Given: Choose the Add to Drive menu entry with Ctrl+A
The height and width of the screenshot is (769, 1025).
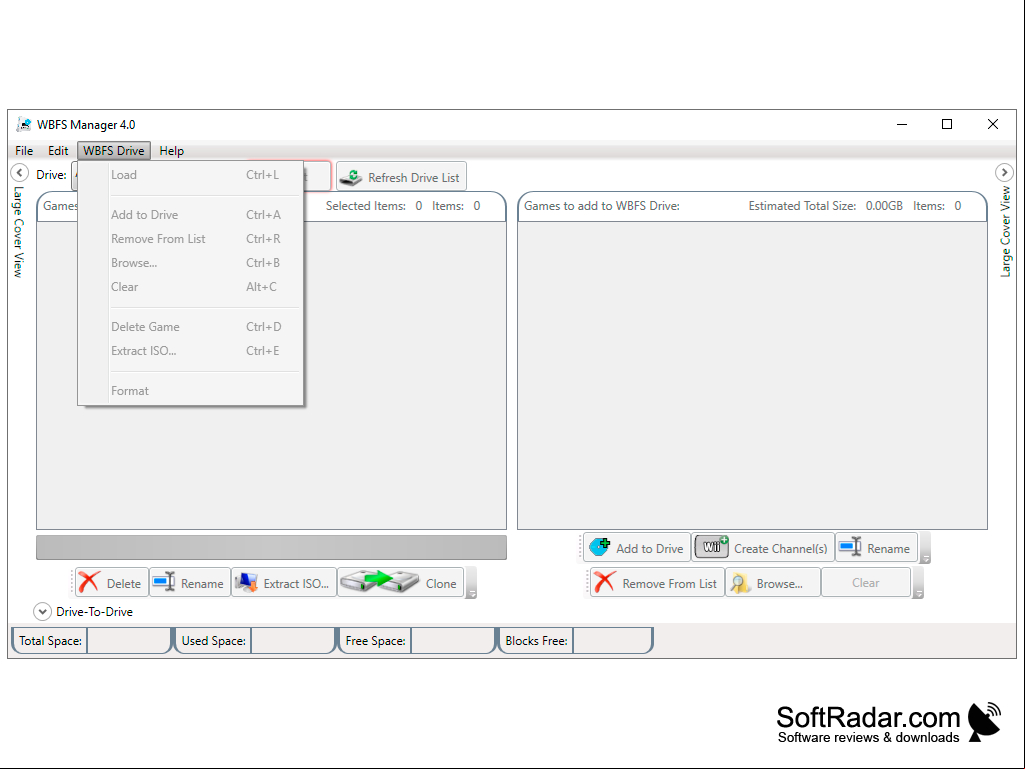Looking at the screenshot, I should tap(190, 214).
